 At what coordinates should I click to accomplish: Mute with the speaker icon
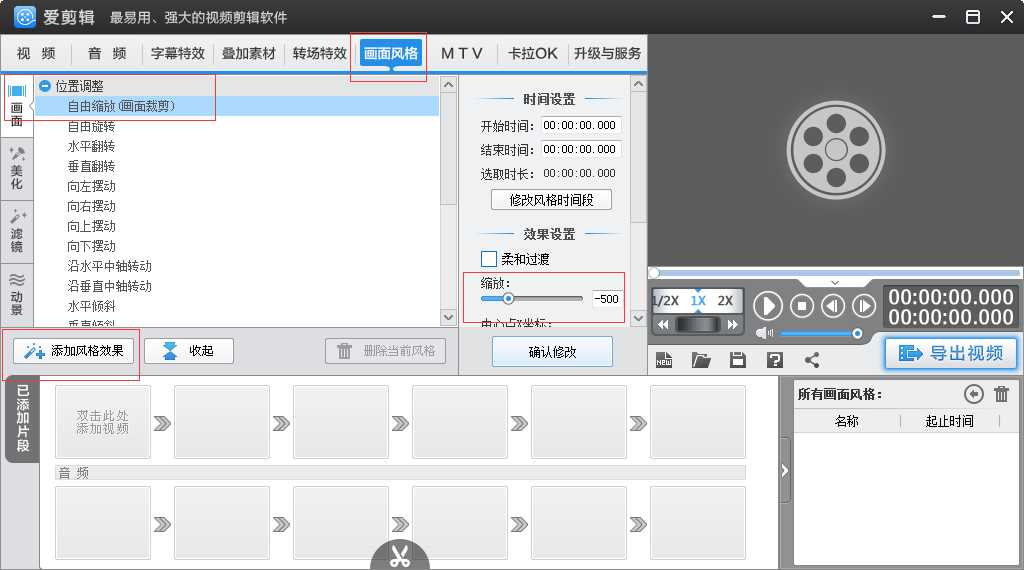pos(763,334)
